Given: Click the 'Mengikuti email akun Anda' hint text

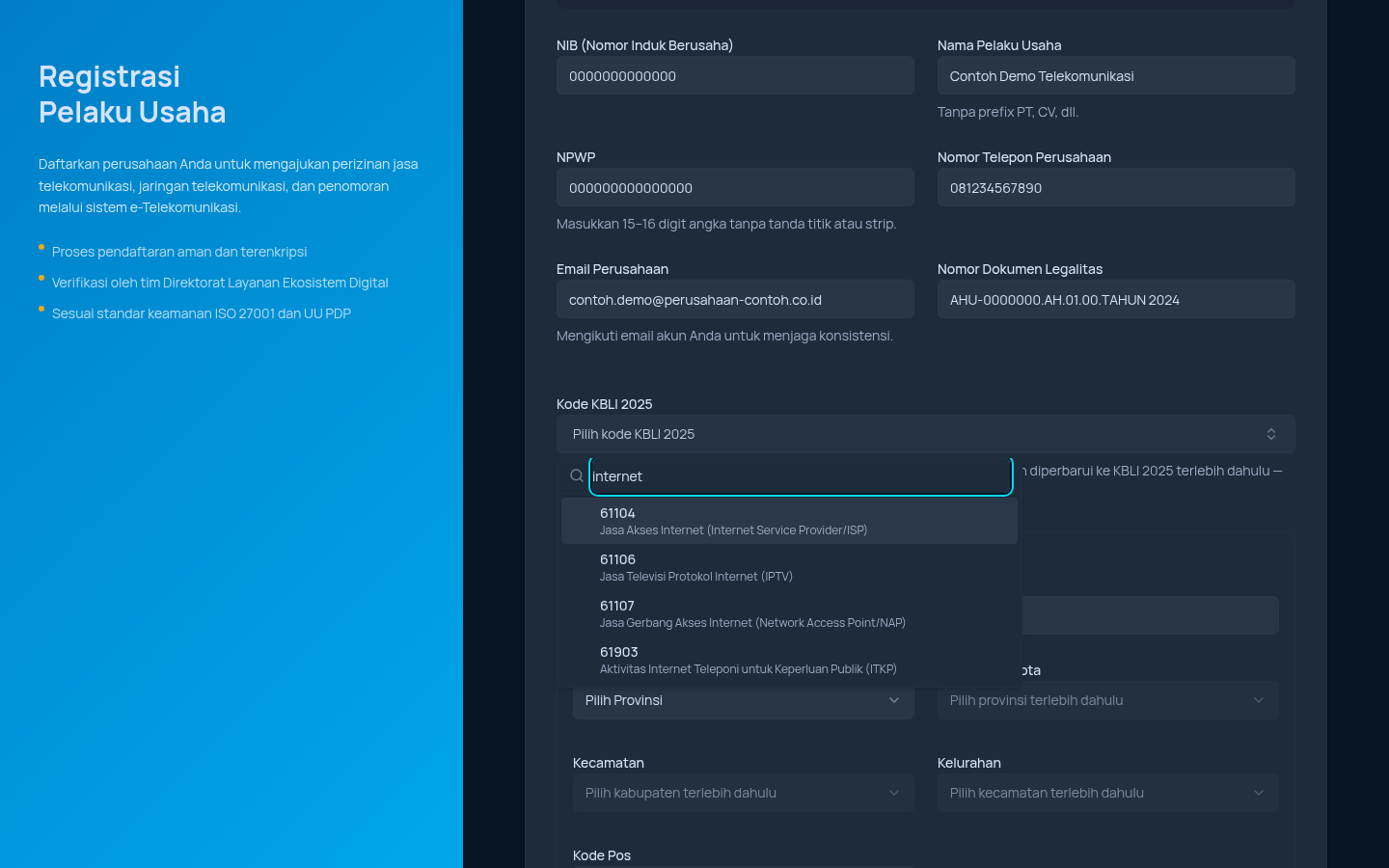Looking at the screenshot, I should pyautogui.click(x=724, y=336).
